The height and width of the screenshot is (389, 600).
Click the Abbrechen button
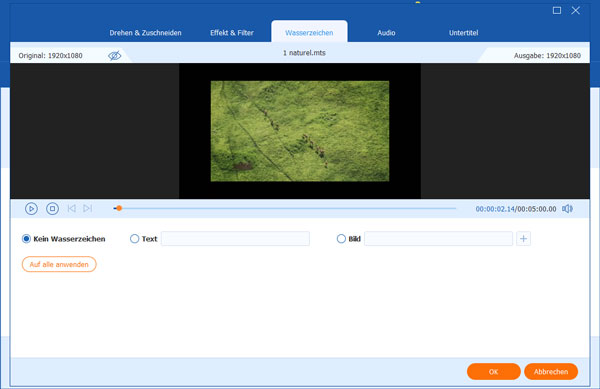tap(551, 371)
